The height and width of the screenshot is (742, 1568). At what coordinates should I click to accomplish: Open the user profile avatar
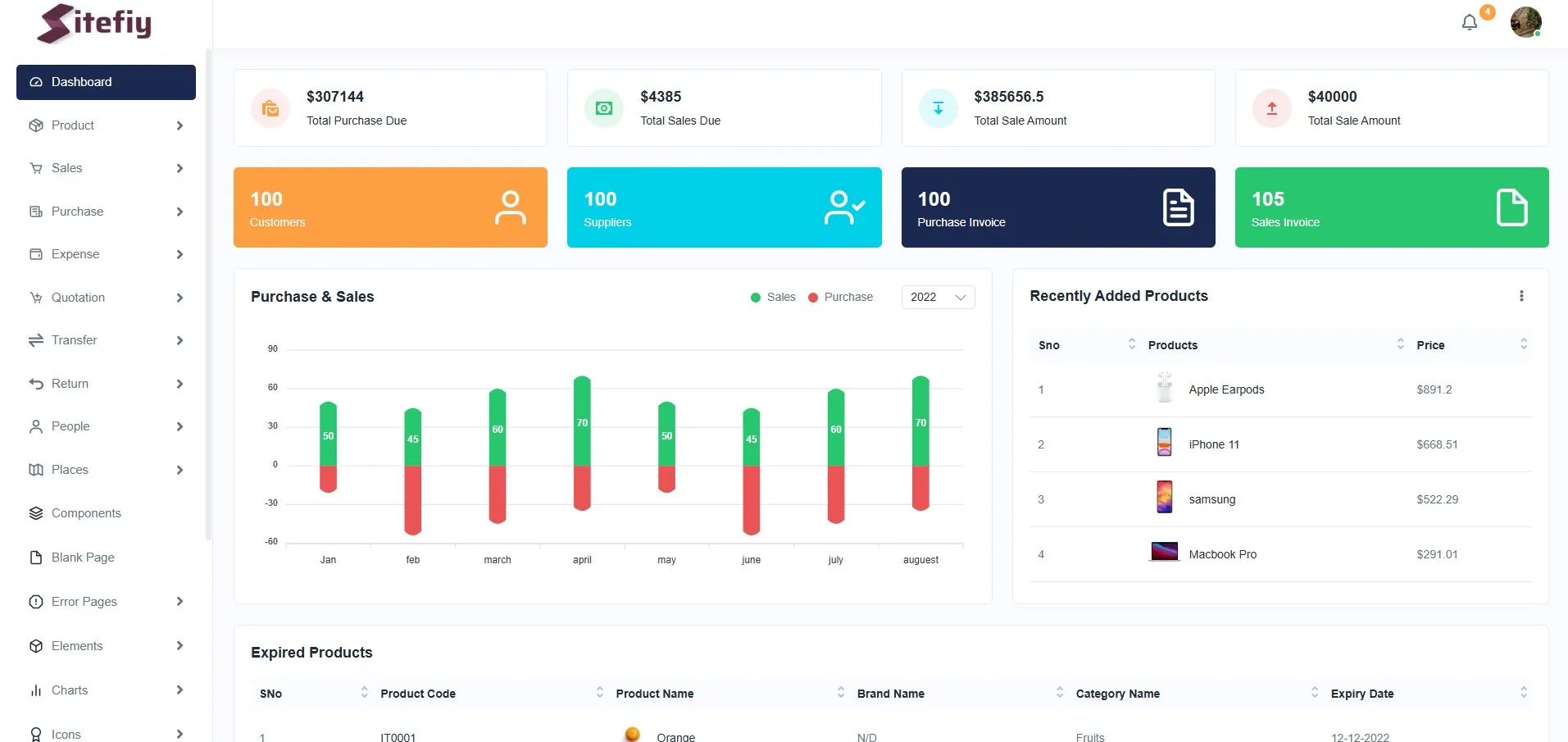click(x=1525, y=22)
